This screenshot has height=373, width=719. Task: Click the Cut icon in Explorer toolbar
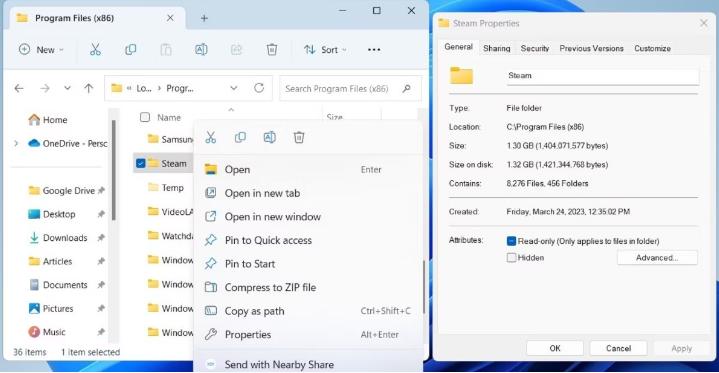coord(95,50)
